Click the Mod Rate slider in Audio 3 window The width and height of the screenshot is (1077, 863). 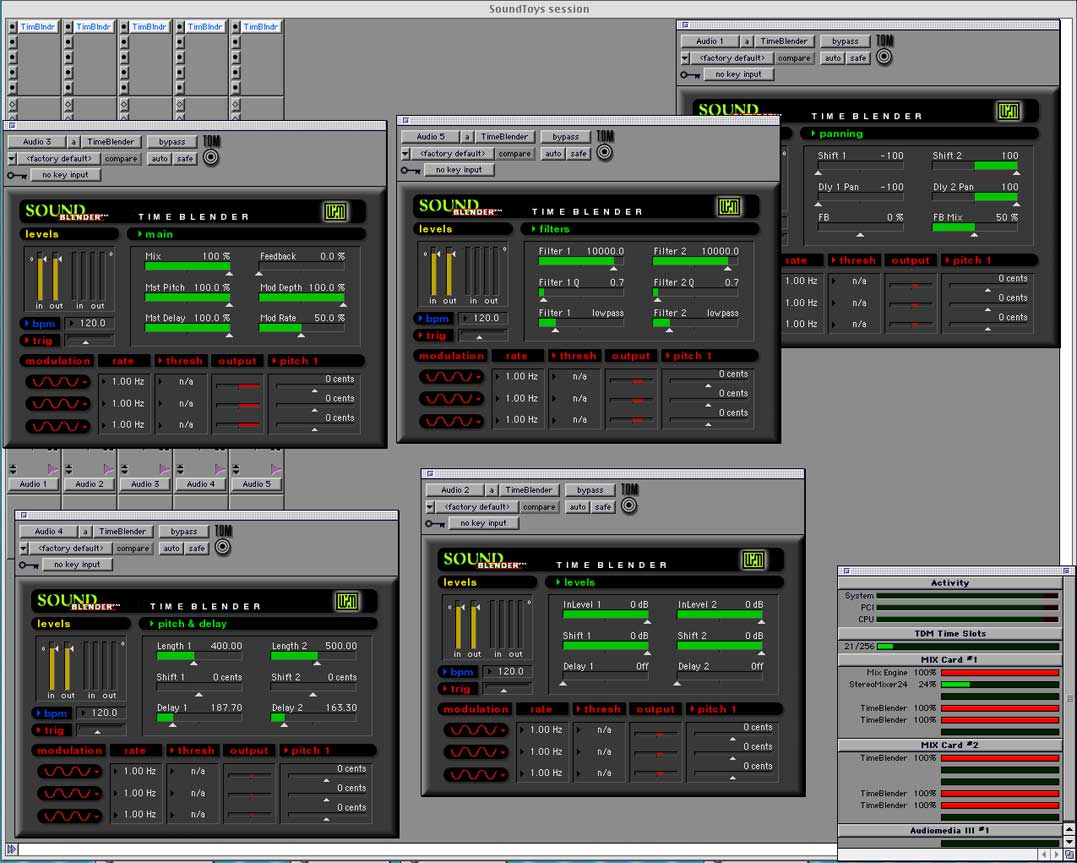(x=302, y=327)
